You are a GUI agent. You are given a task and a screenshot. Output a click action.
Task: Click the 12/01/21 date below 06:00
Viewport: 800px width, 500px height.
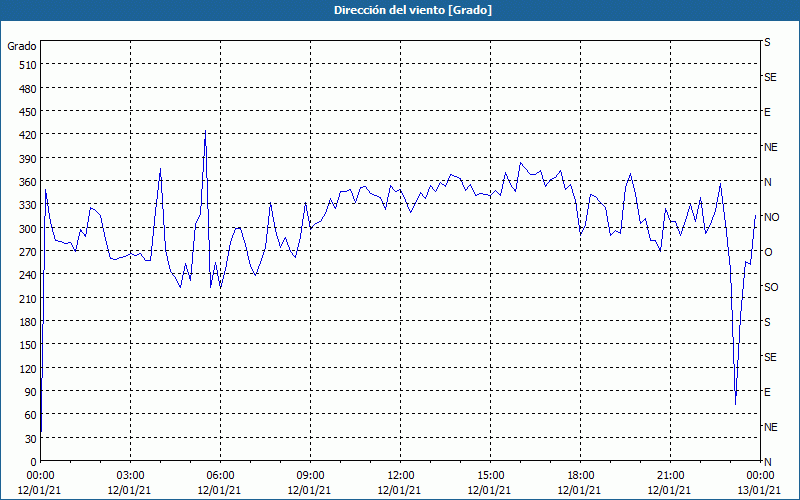tap(219, 490)
